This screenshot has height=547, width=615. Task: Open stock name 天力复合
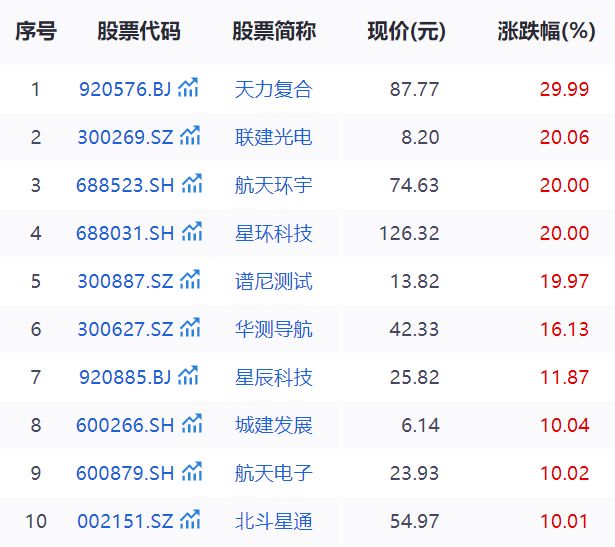click(x=273, y=89)
